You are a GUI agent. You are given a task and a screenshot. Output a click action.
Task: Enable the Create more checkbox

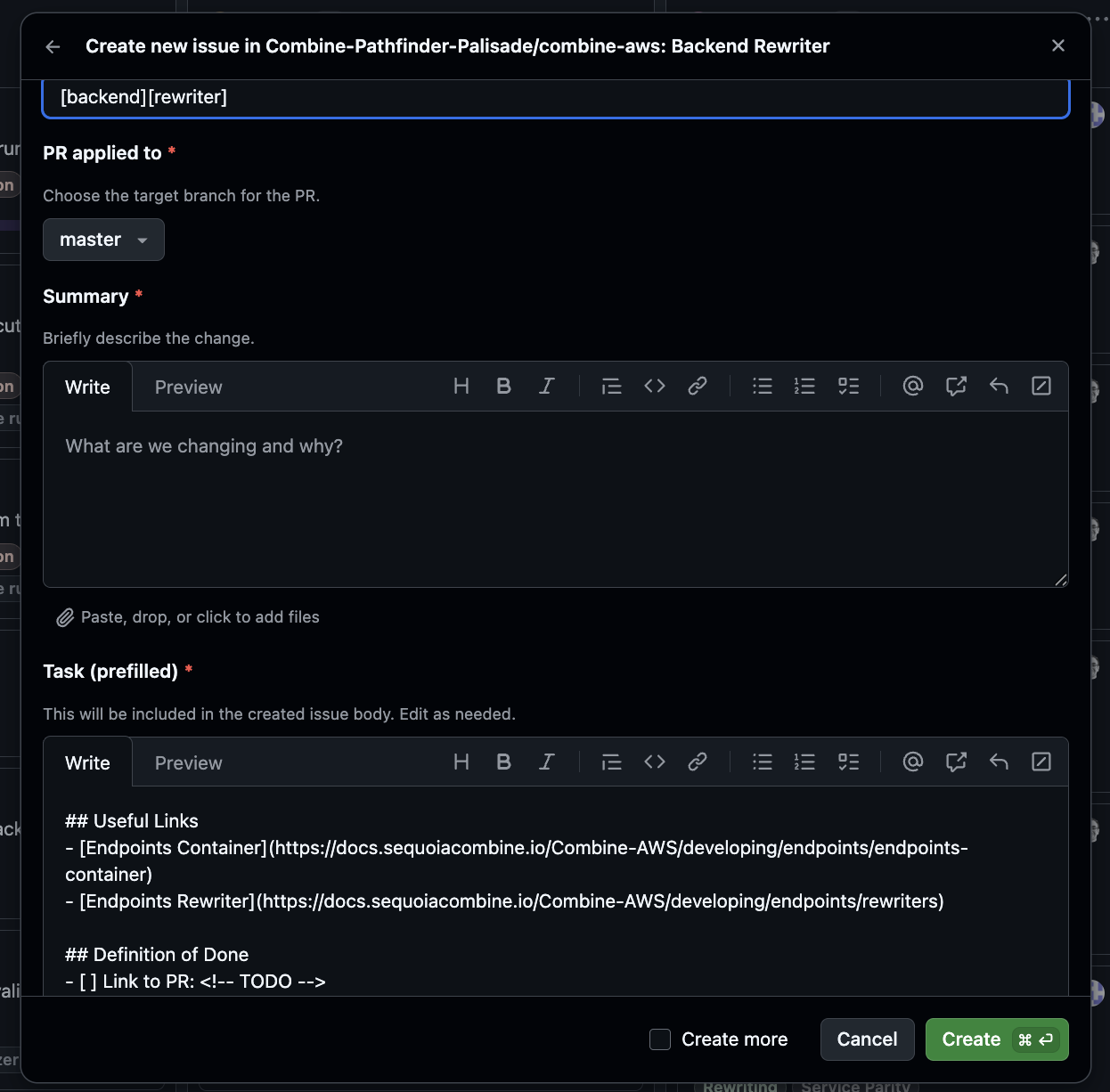click(660, 1039)
